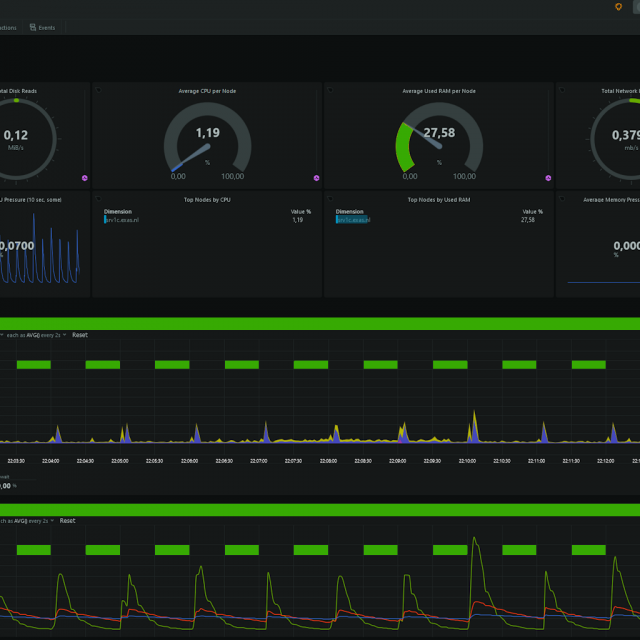Click the 22:07:00 mark on upper chart timeline
The height and width of the screenshot is (640, 640).
[x=259, y=461]
